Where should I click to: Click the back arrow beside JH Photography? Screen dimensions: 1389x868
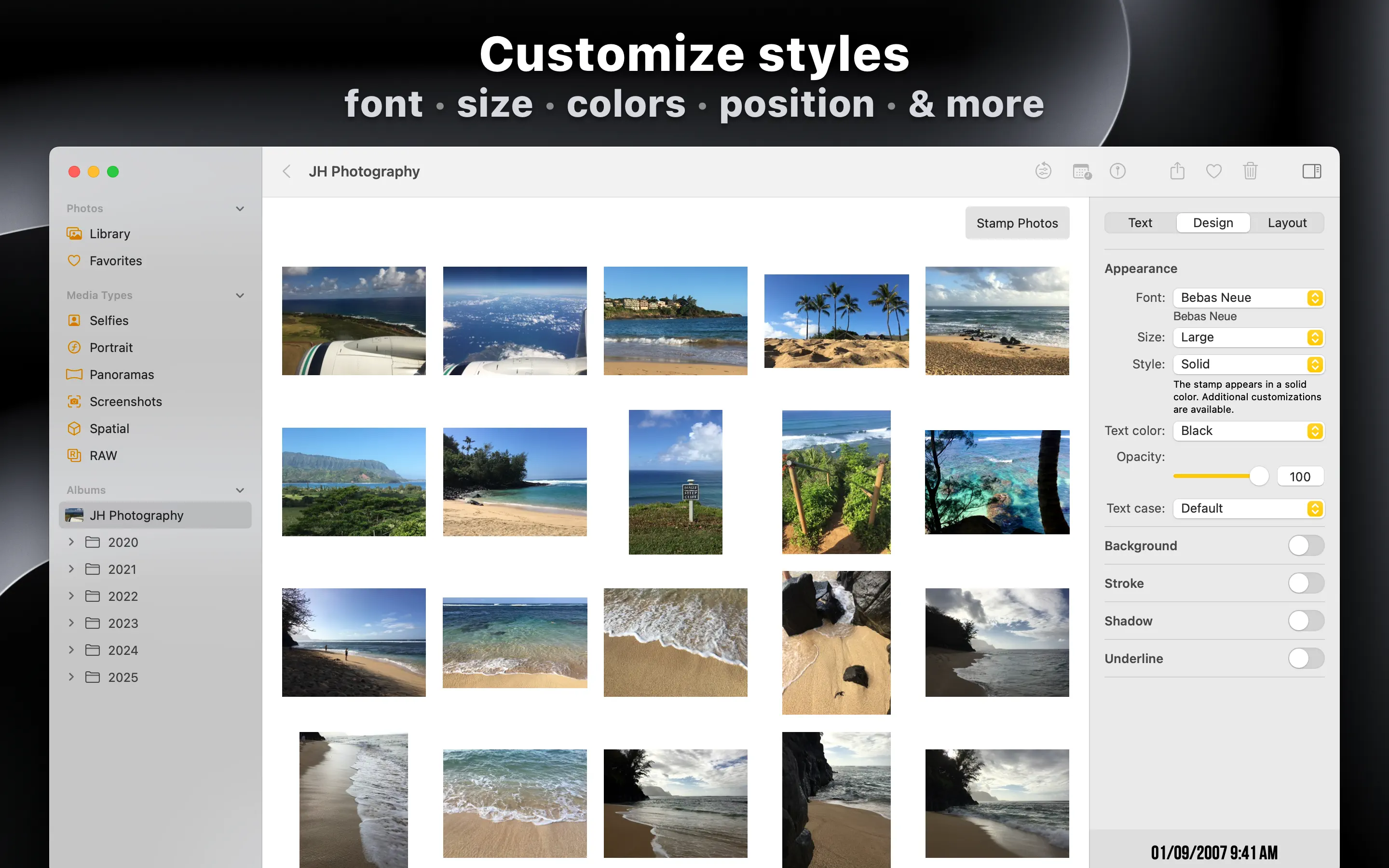point(287,171)
